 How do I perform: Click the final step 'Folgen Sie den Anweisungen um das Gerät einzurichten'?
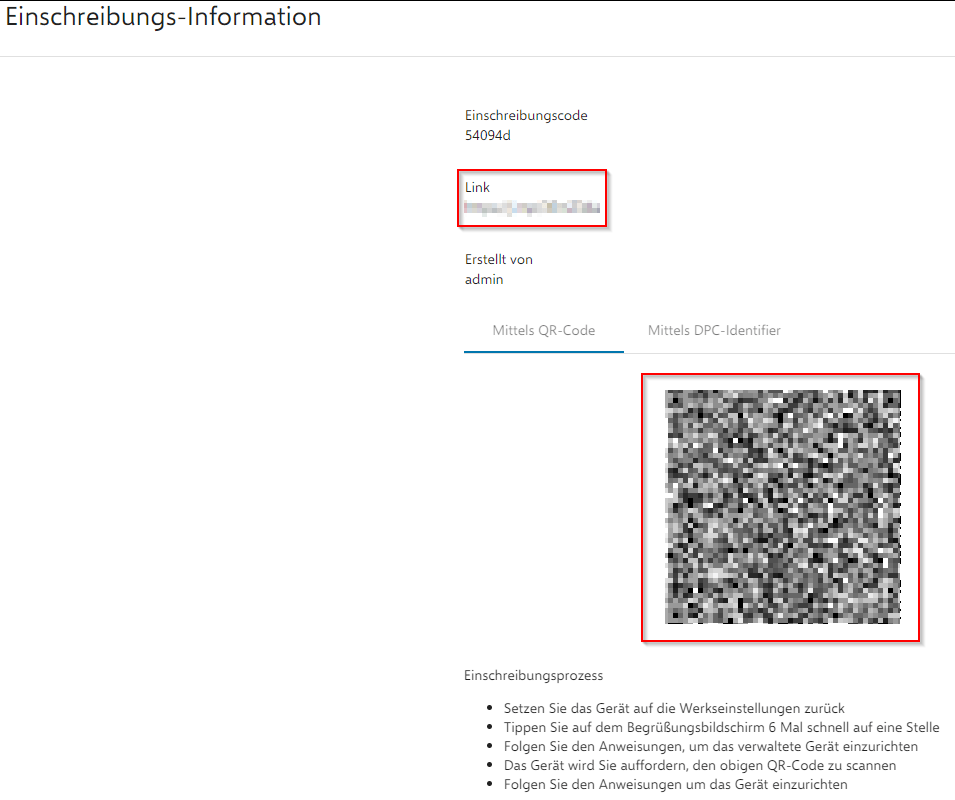point(675,784)
